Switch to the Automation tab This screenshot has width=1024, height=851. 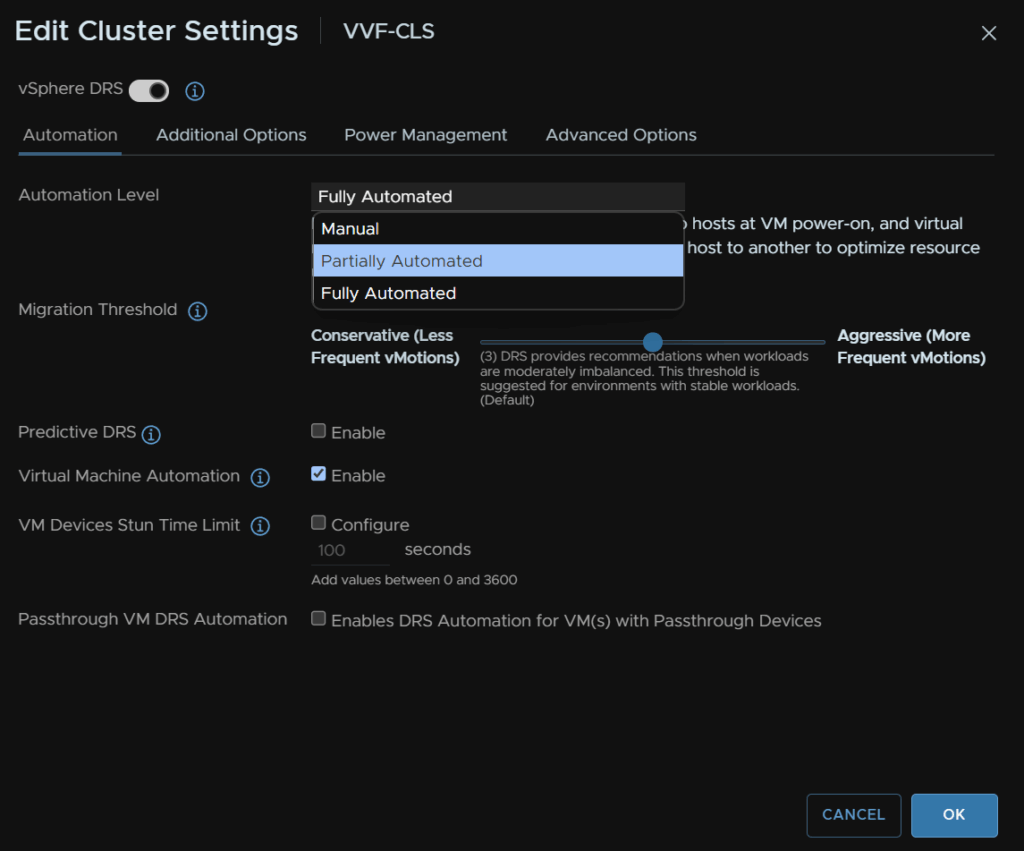(x=71, y=135)
